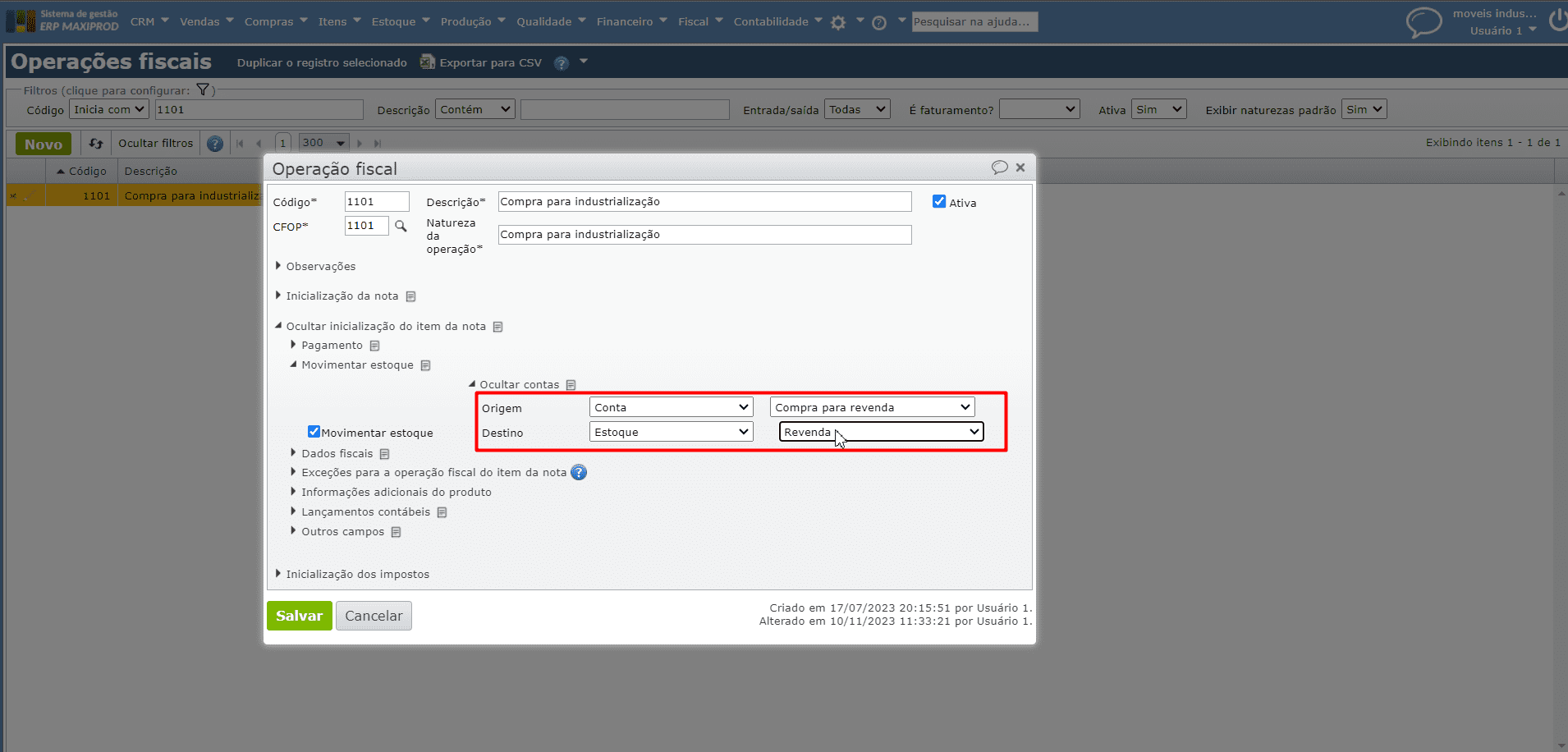This screenshot has height=752, width=1568.
Task: Click the Novo button
Action: point(44,144)
